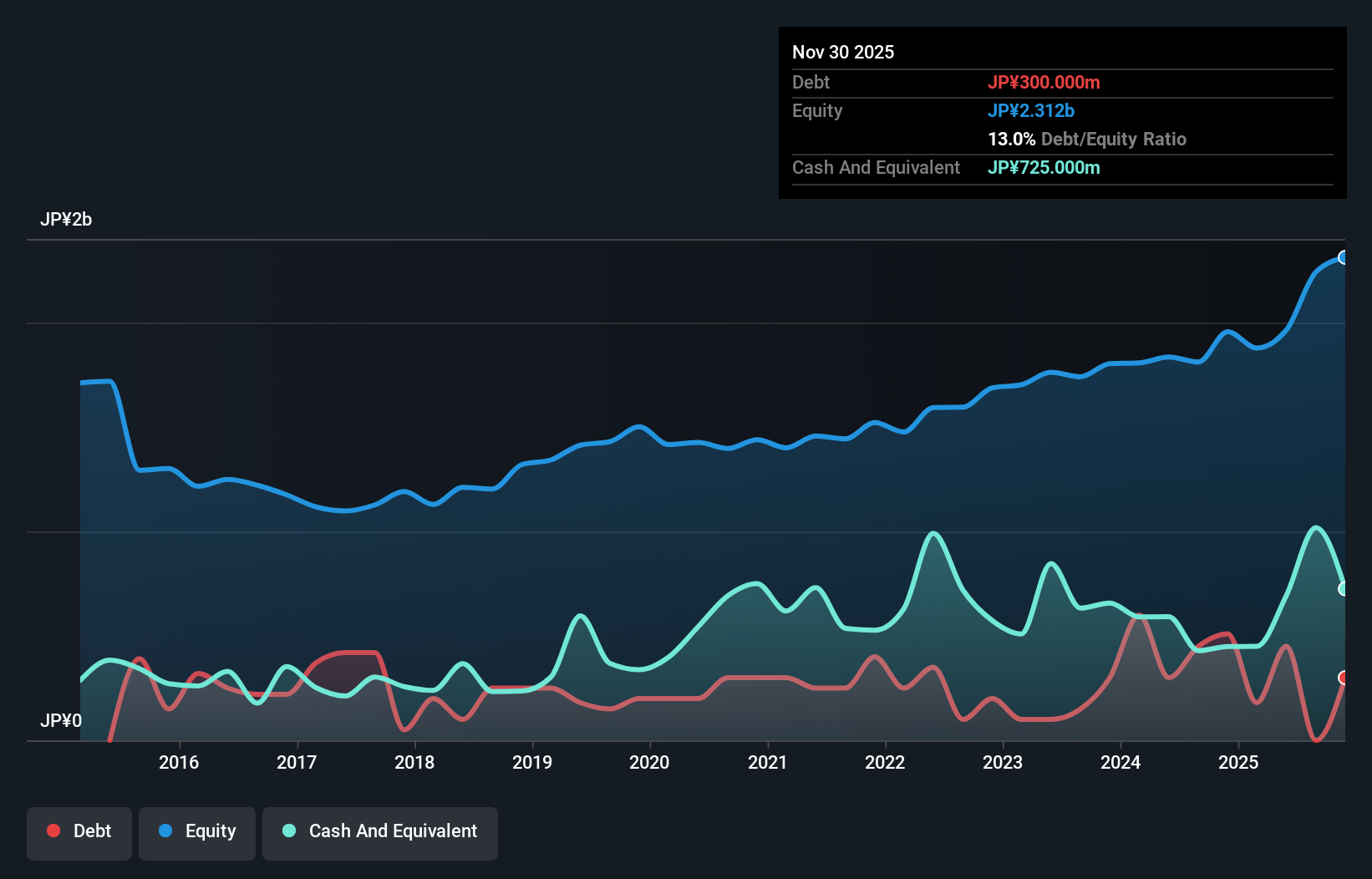Click the Debt row label in the tooltip
The height and width of the screenshot is (879, 1372).
(810, 82)
